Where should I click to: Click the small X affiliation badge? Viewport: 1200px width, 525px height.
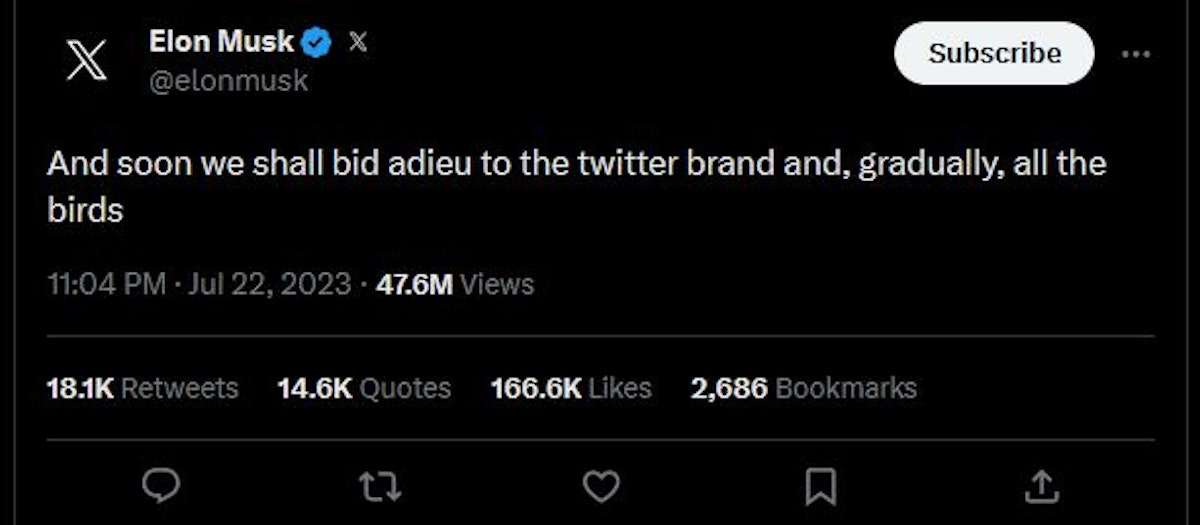coord(357,42)
